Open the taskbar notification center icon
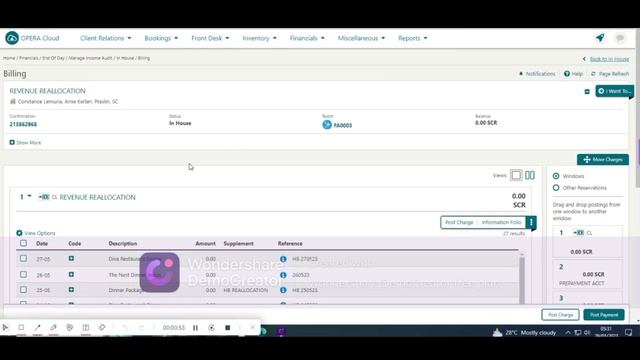 (629, 332)
